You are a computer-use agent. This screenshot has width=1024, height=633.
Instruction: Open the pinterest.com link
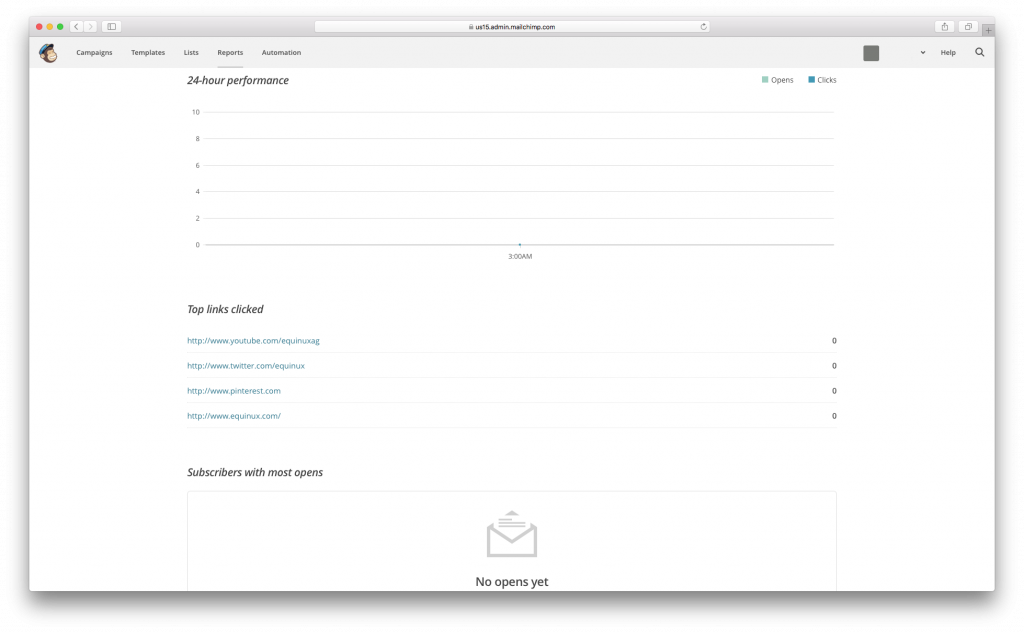pos(234,391)
